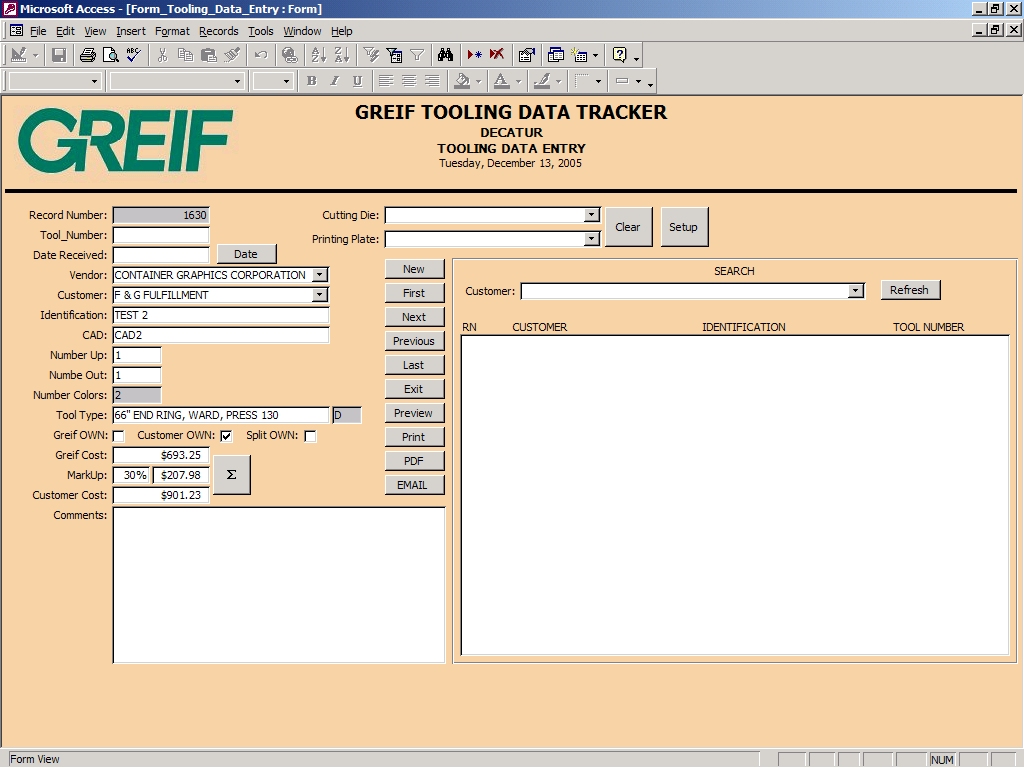Open the Insert menu

[x=131, y=31]
